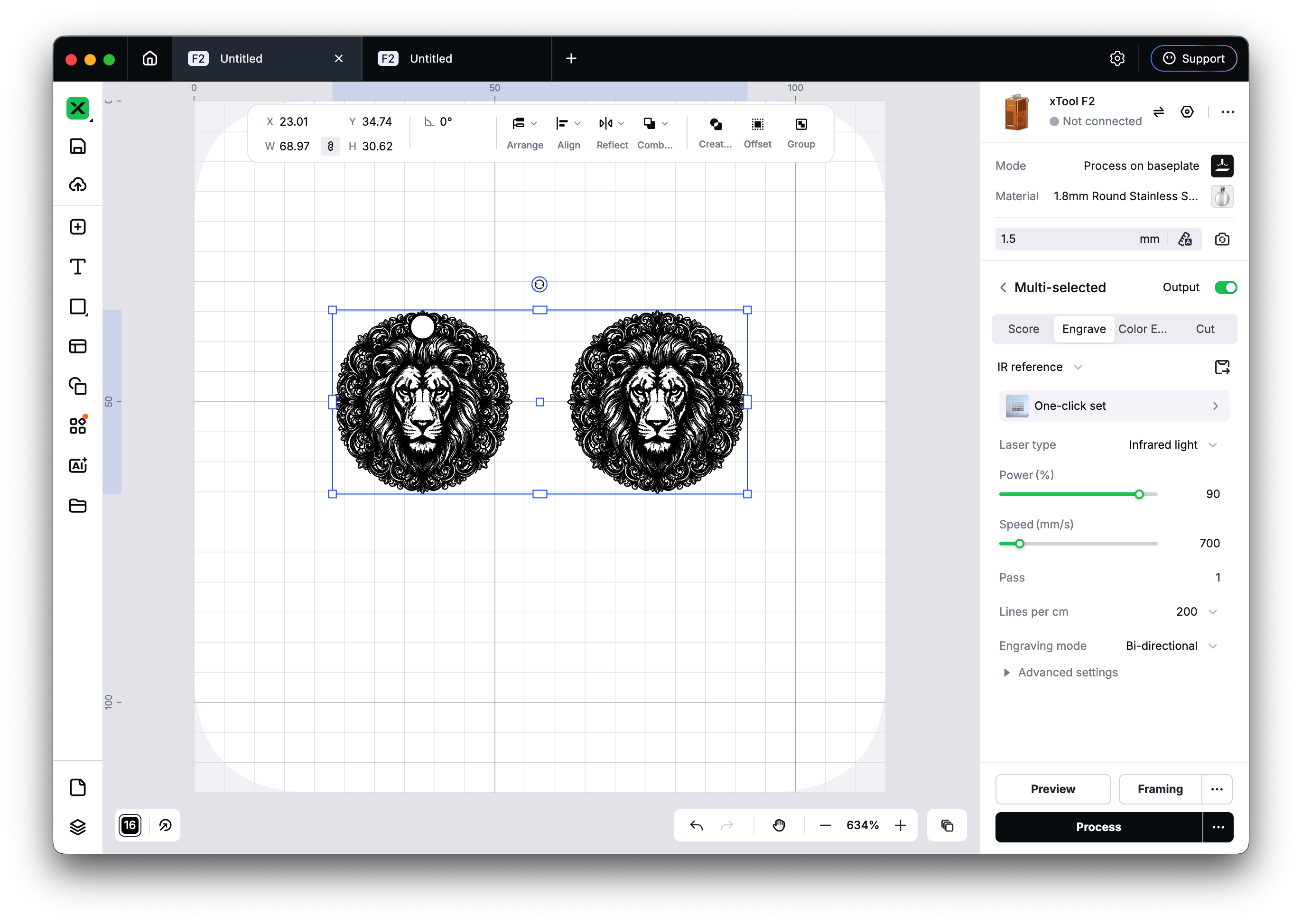Switch to the Color Engrave tab
This screenshot has height=924, width=1302.
coord(1143,330)
